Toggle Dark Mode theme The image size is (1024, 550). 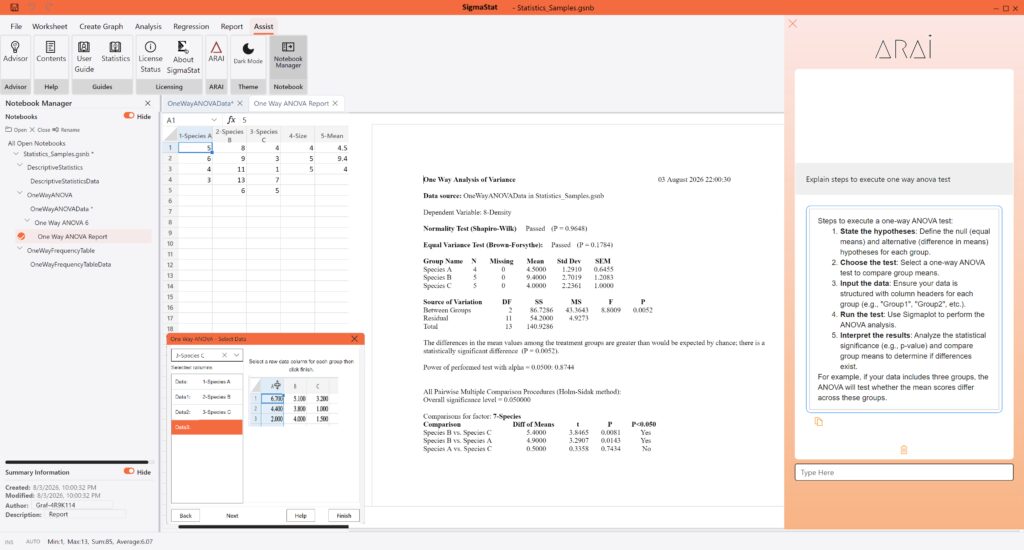click(248, 54)
